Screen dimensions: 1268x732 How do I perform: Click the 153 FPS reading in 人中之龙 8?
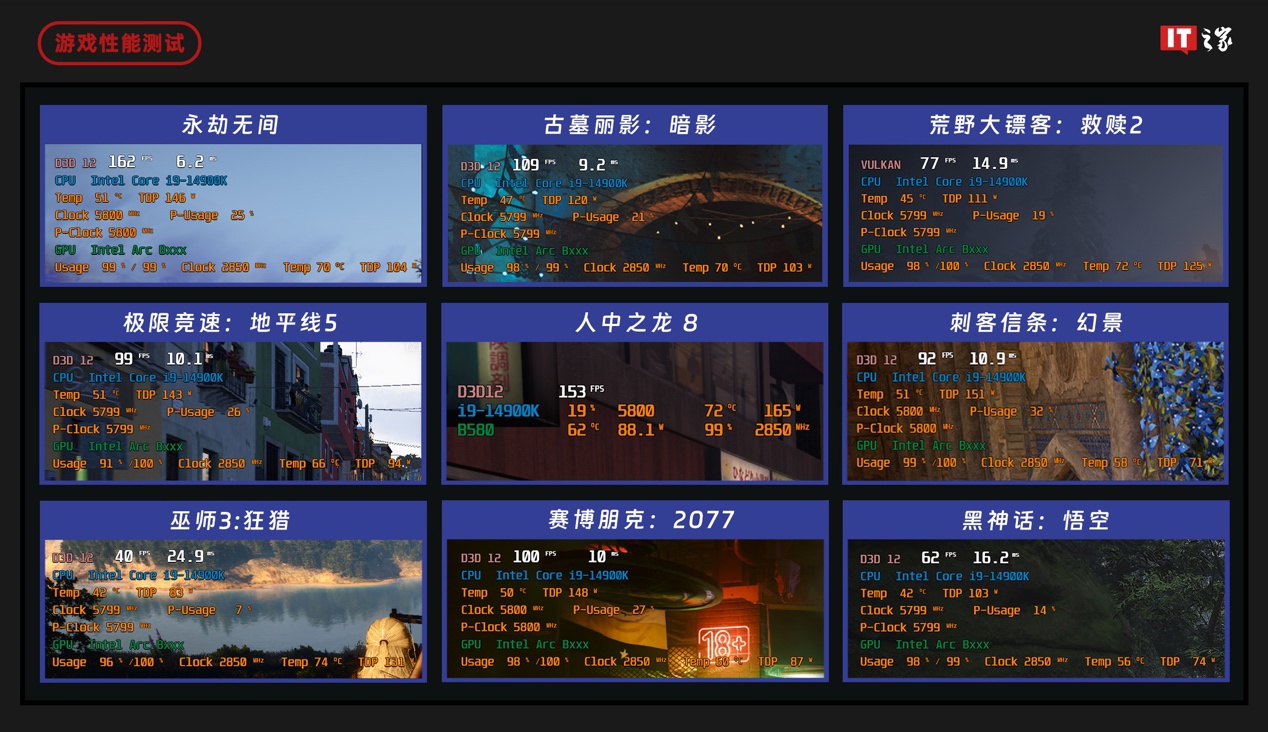574,391
